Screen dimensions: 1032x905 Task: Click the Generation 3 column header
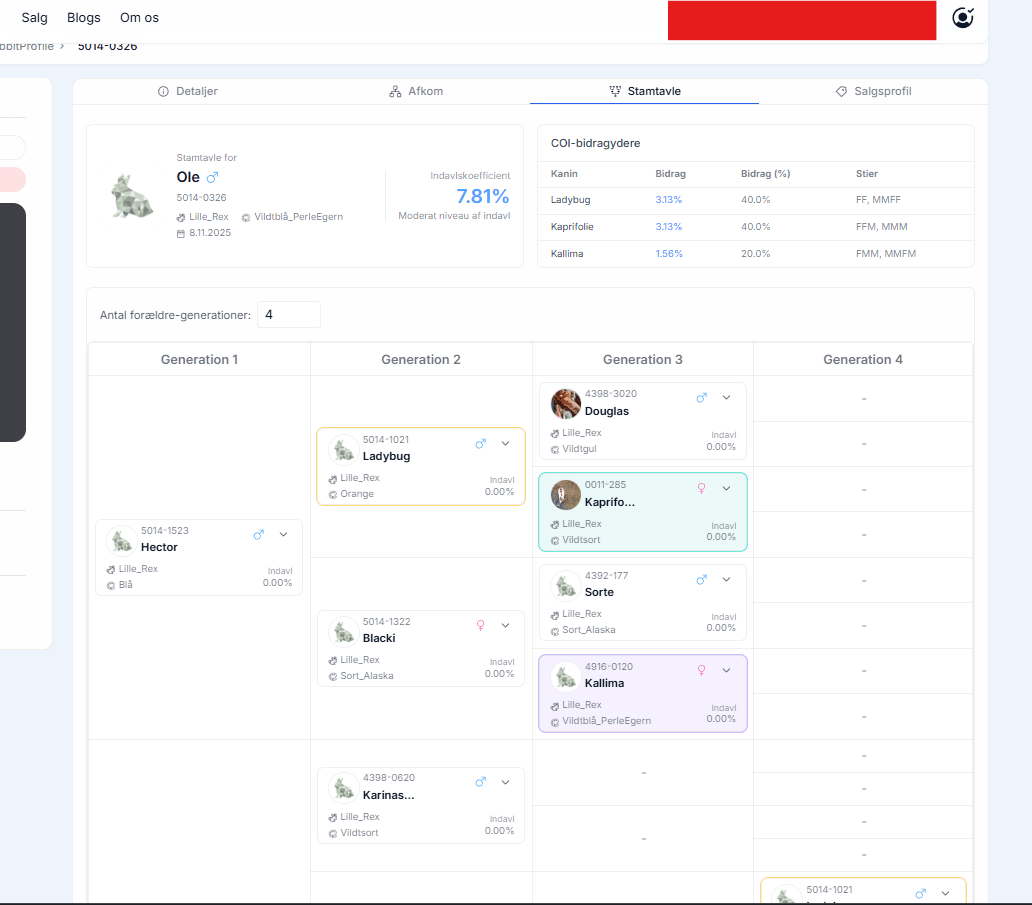(x=643, y=359)
